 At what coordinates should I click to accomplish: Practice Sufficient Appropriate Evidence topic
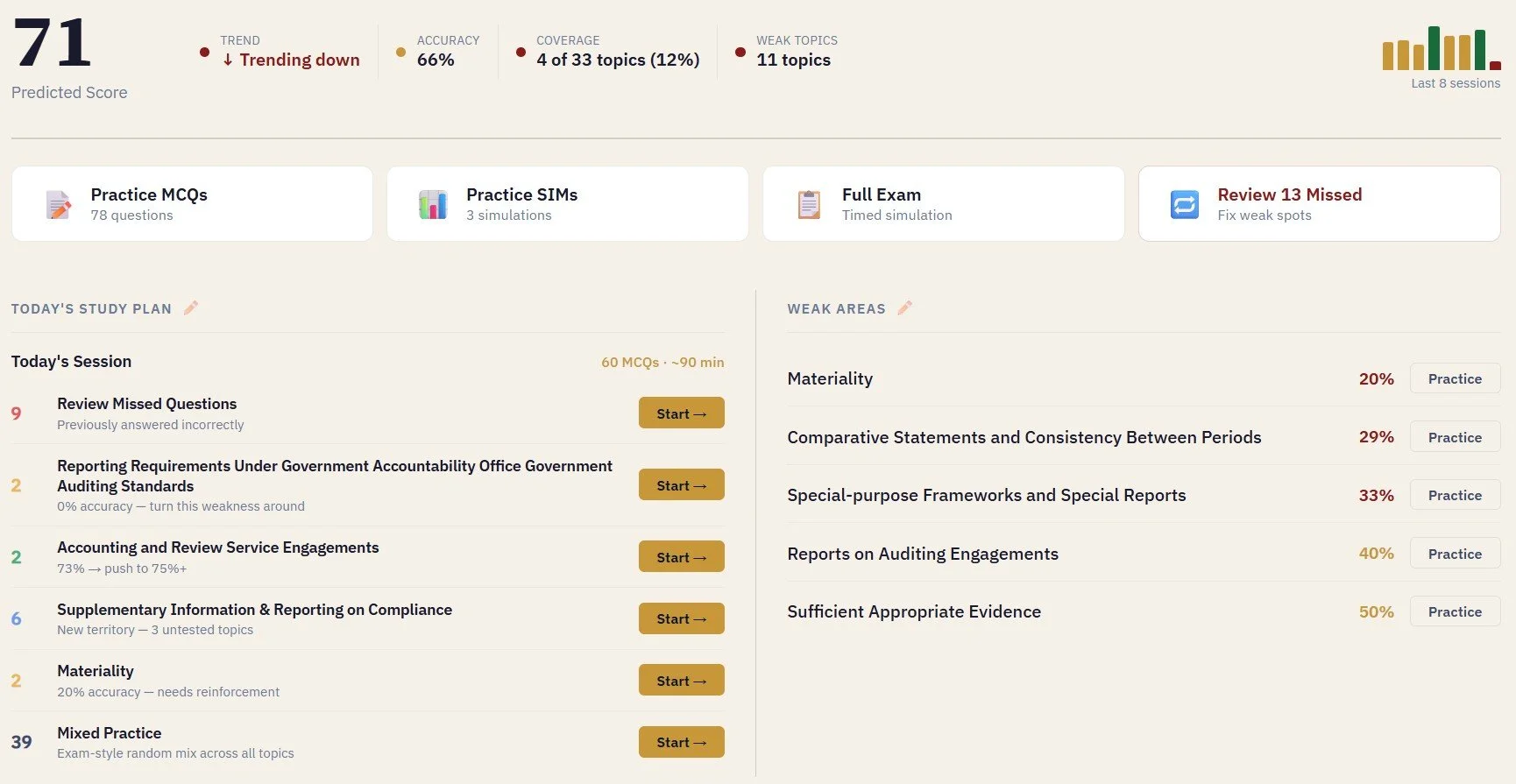tap(1455, 611)
